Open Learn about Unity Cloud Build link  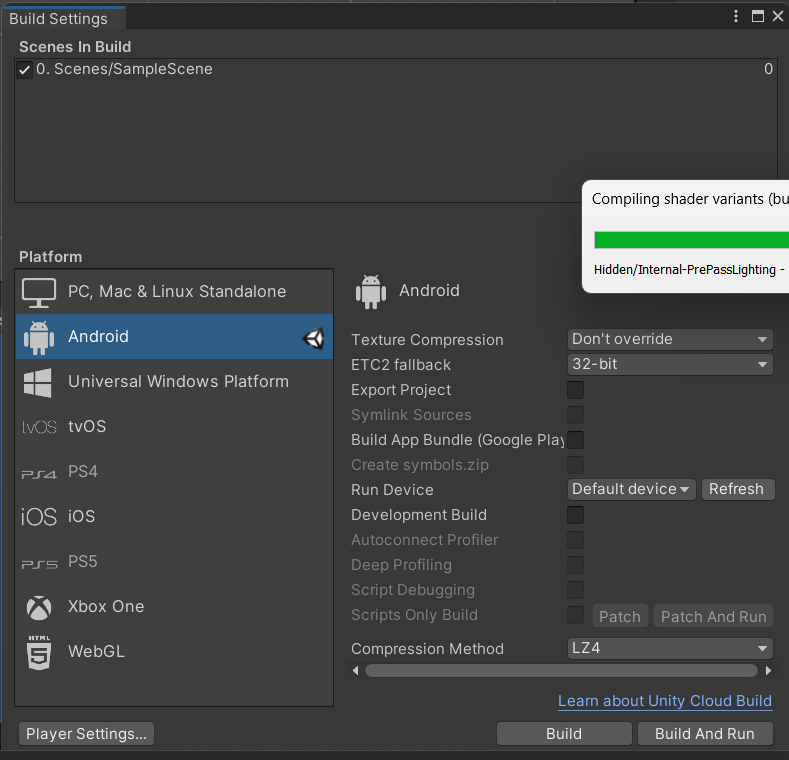(x=665, y=701)
